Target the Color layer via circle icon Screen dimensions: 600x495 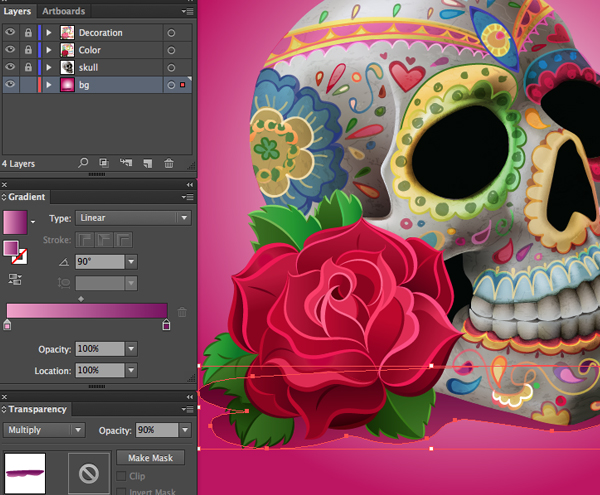click(171, 50)
